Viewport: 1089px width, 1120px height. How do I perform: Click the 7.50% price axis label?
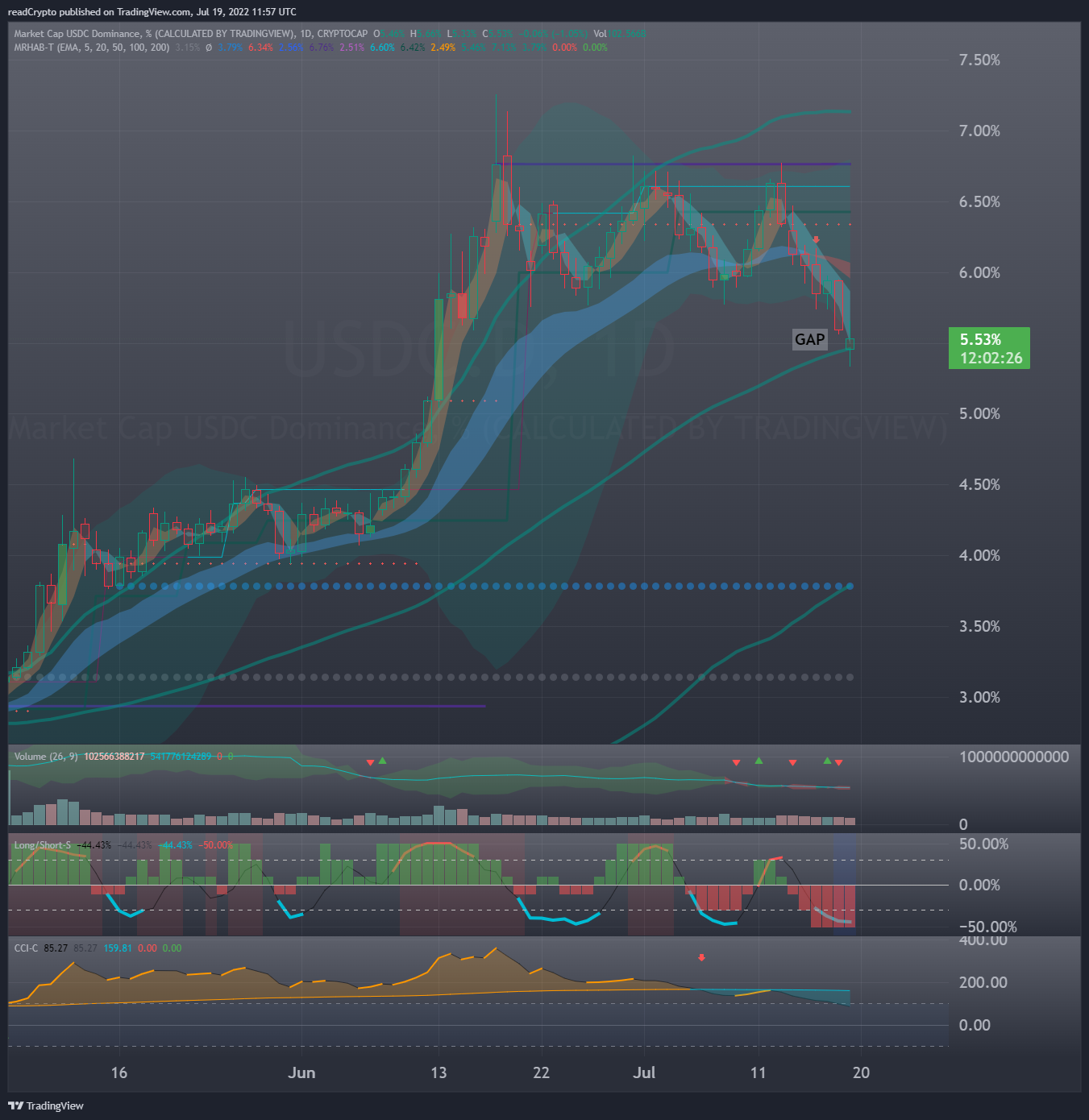coord(979,60)
